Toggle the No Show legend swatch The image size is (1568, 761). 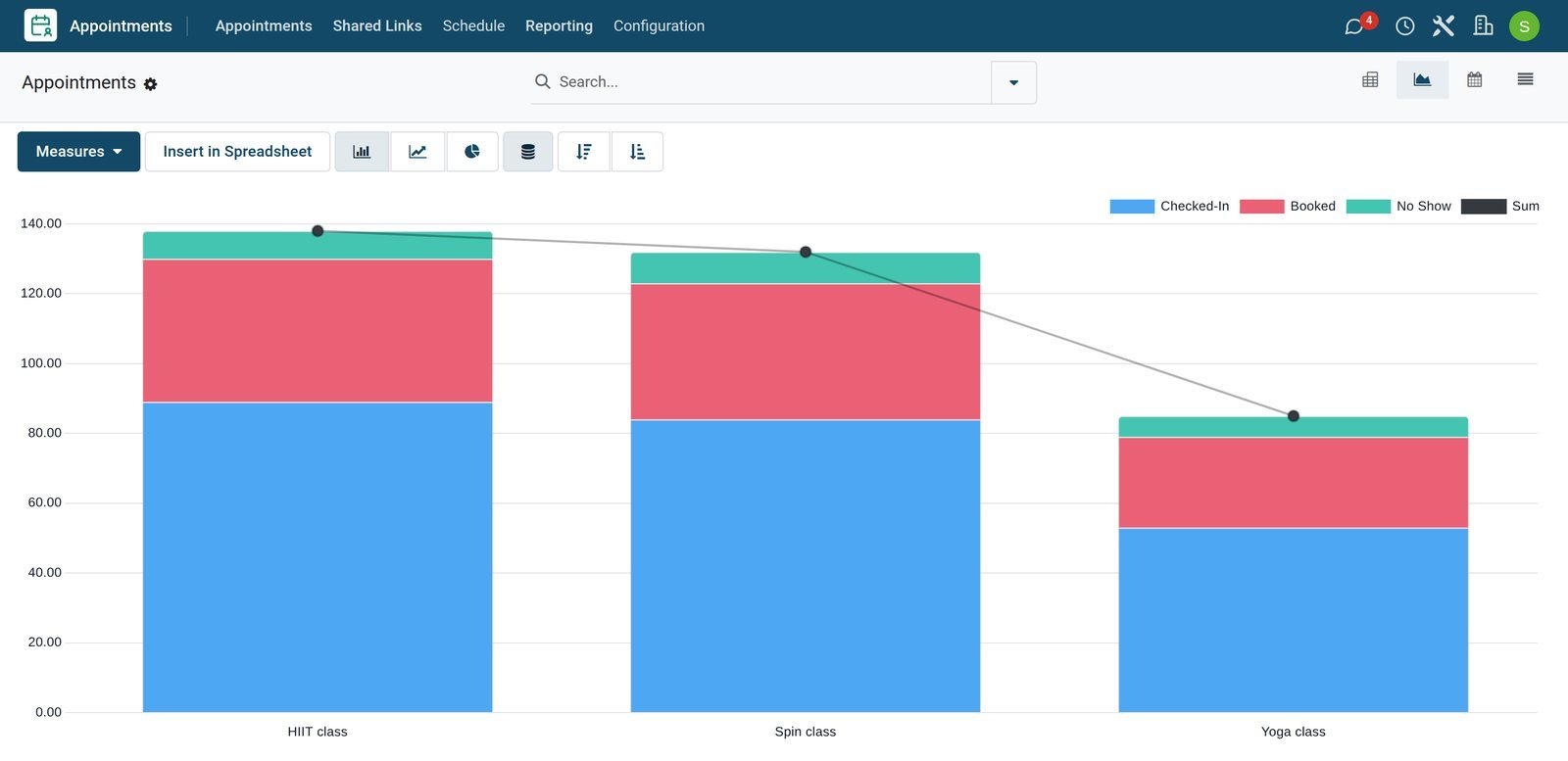pos(1368,207)
